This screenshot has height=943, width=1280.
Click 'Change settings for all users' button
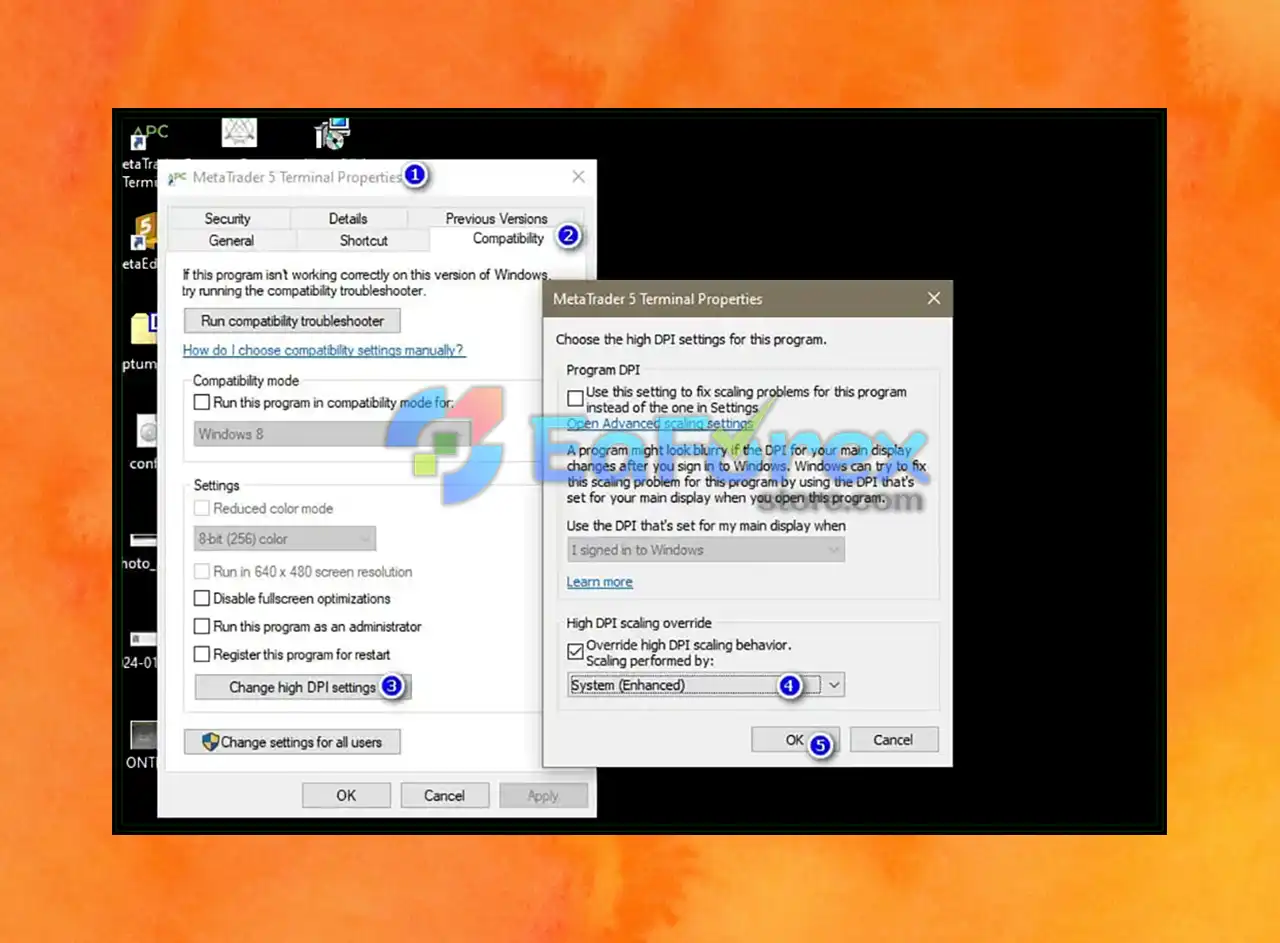(x=292, y=742)
